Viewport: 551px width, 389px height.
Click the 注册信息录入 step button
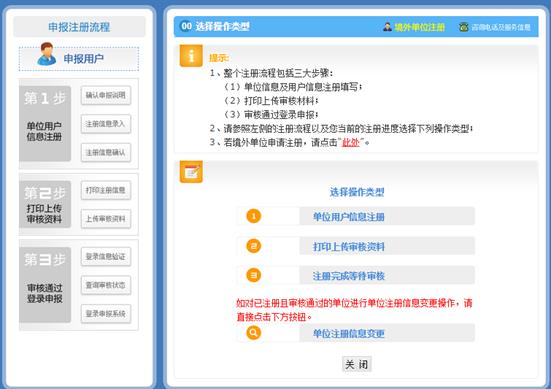tap(106, 124)
